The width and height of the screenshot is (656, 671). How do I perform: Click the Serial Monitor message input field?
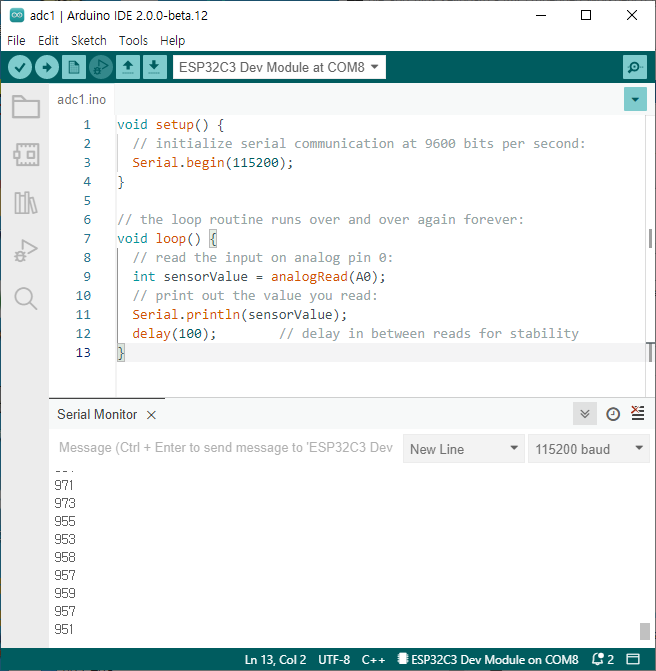pyautogui.click(x=226, y=448)
